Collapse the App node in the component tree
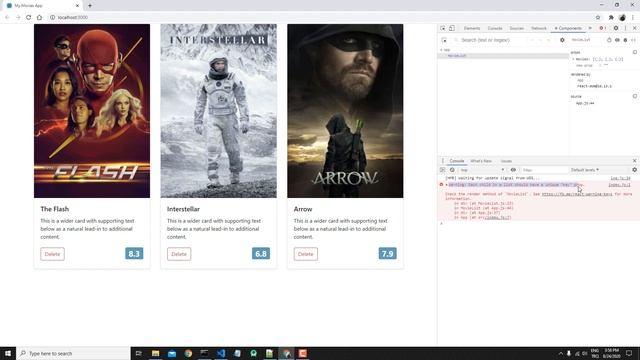 click(441, 50)
